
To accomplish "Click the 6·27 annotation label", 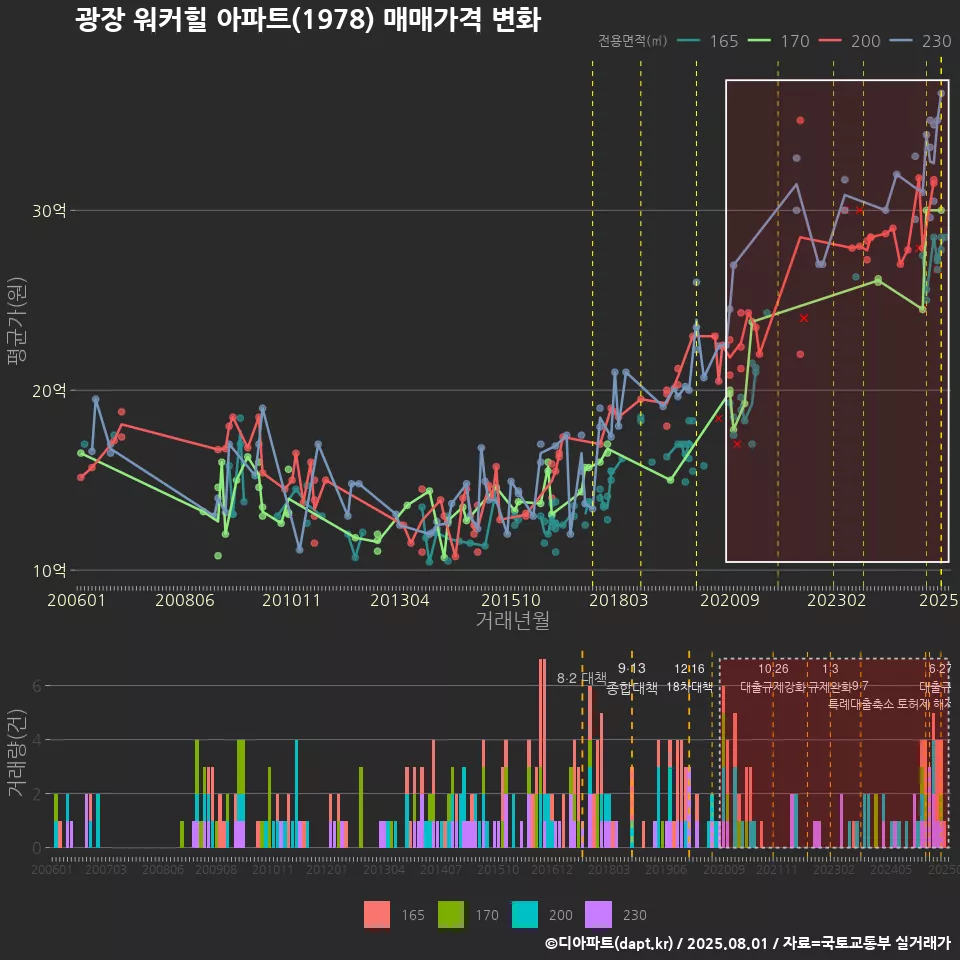I will (940, 669).
